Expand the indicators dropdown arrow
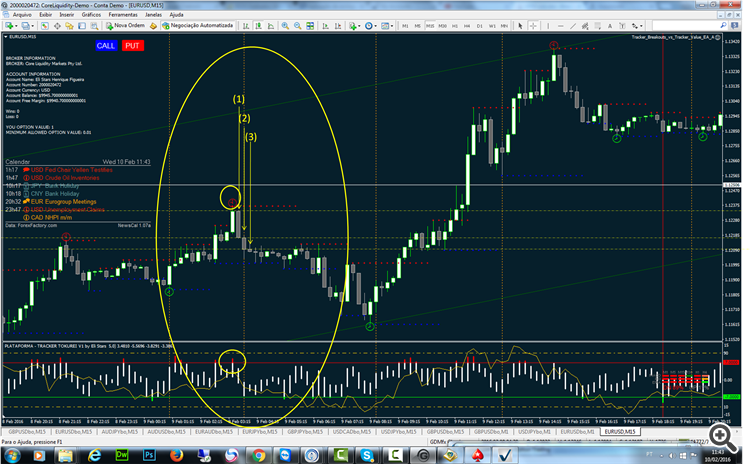The image size is (750, 464). tap(359, 26)
